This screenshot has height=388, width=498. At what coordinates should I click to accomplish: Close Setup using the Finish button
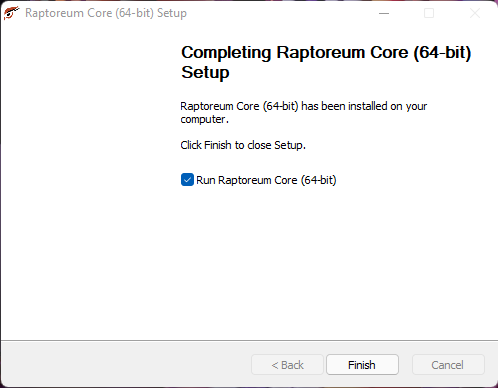362,365
